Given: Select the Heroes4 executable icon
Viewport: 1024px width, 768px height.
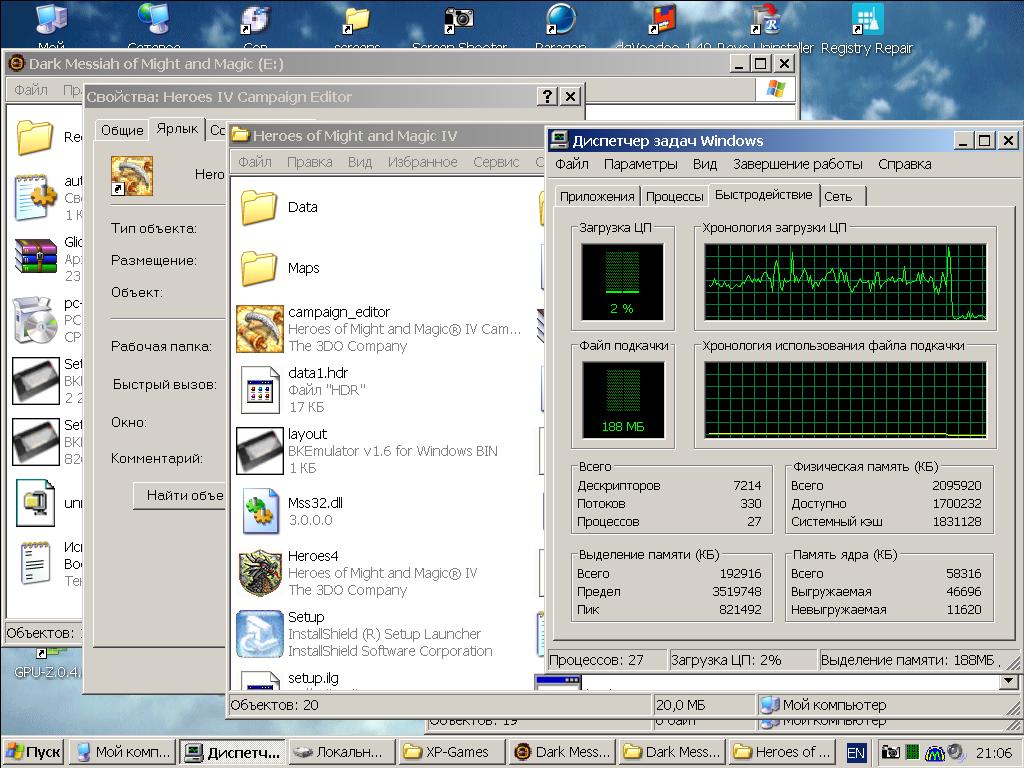Looking at the screenshot, I should coord(260,573).
